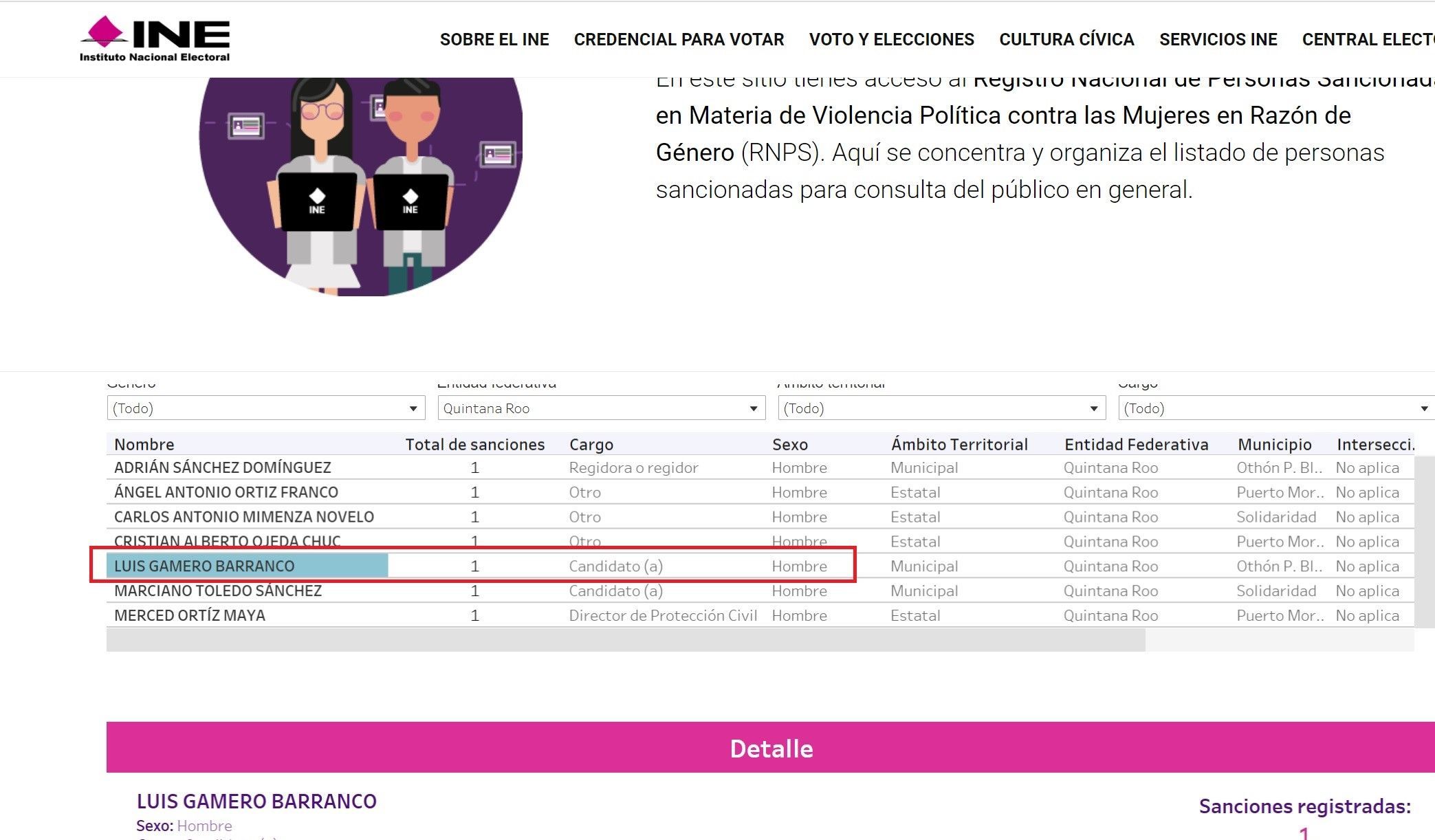This screenshot has height=840, width=1435.
Task: Click the 'Sanciones registradas:' label
Action: [1304, 806]
